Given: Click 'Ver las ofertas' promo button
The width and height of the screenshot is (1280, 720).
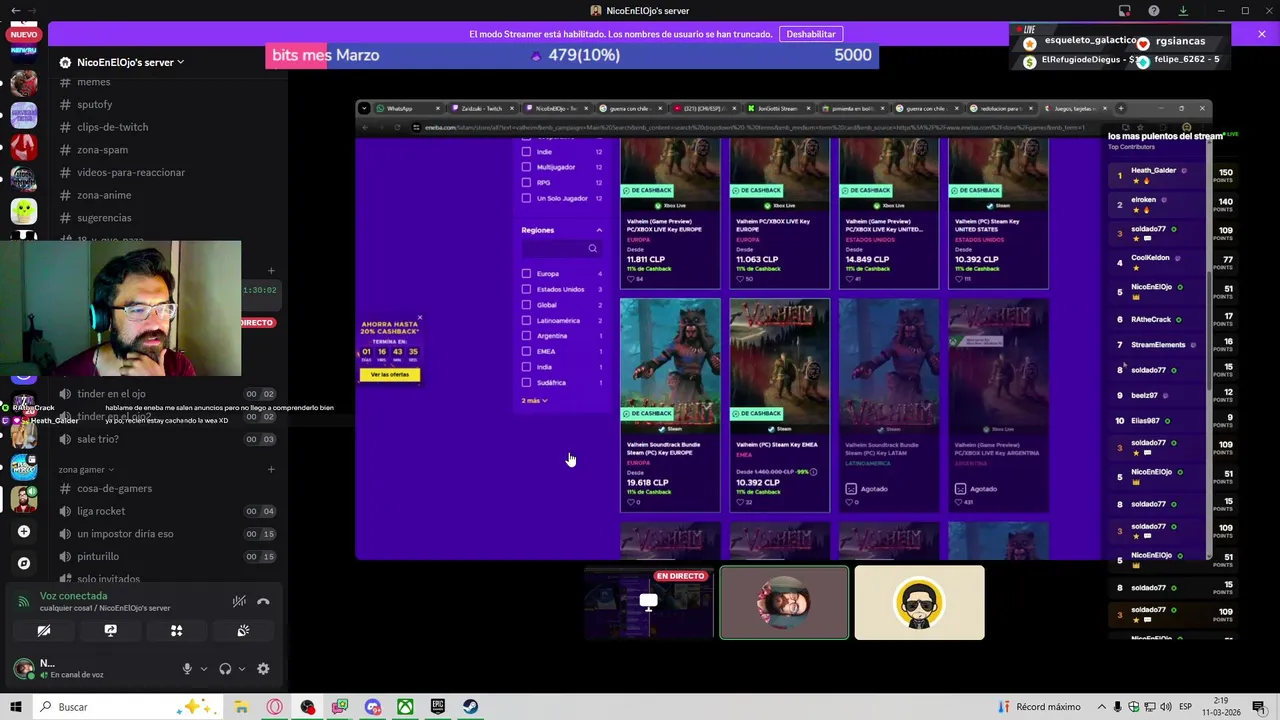Looking at the screenshot, I should point(390,374).
